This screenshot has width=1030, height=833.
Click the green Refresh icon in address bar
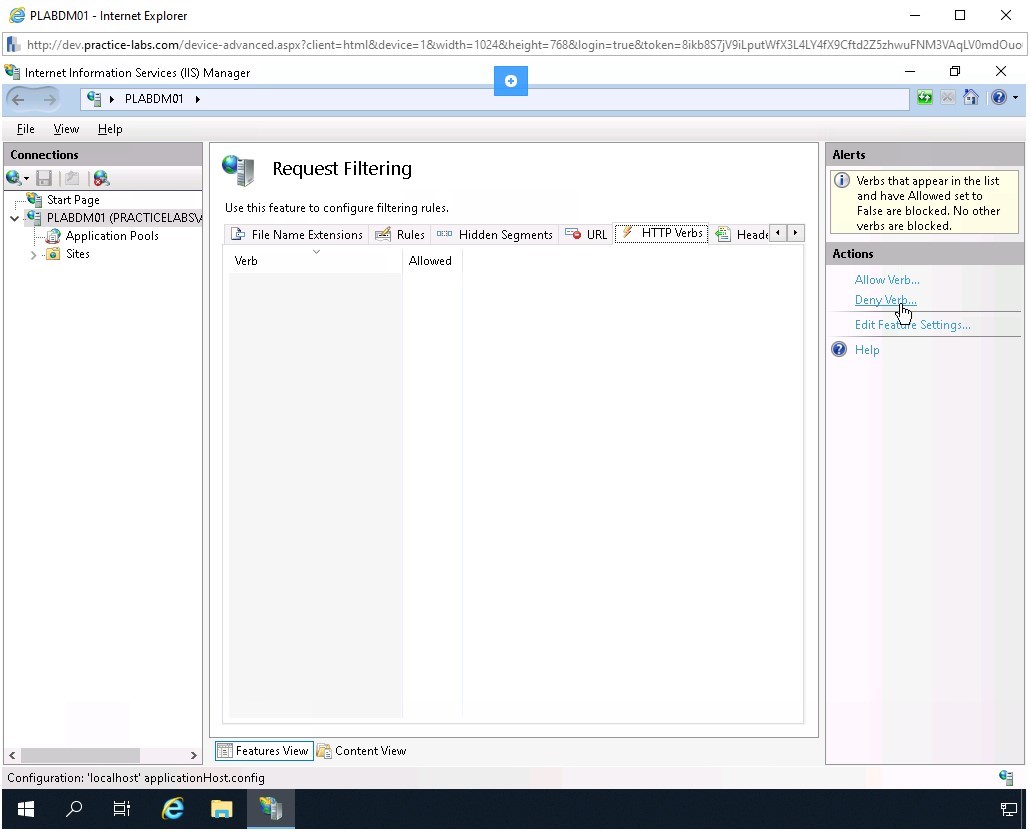(x=924, y=97)
